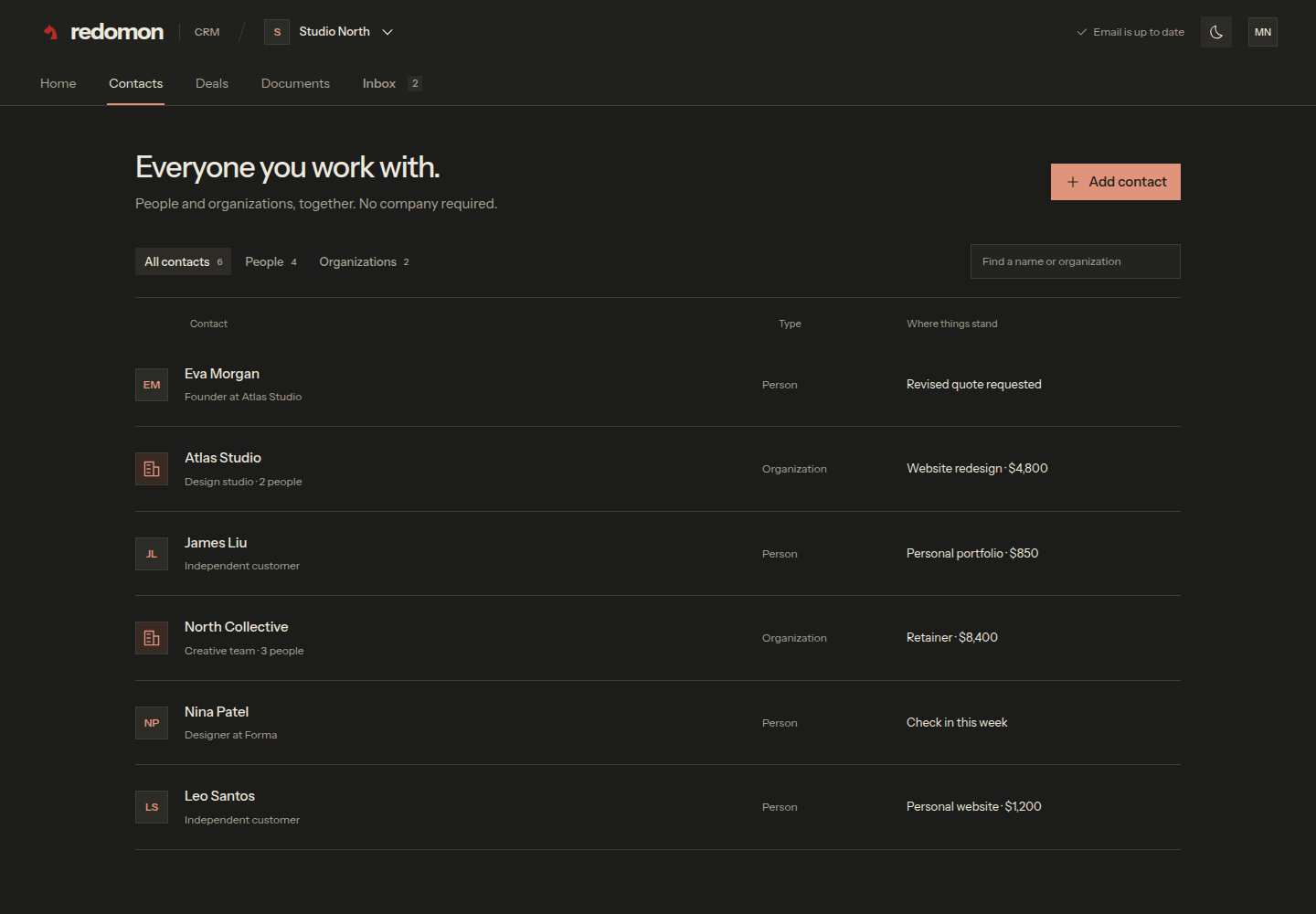
Task: Open Eva Morgan's contact
Action: tap(658, 385)
